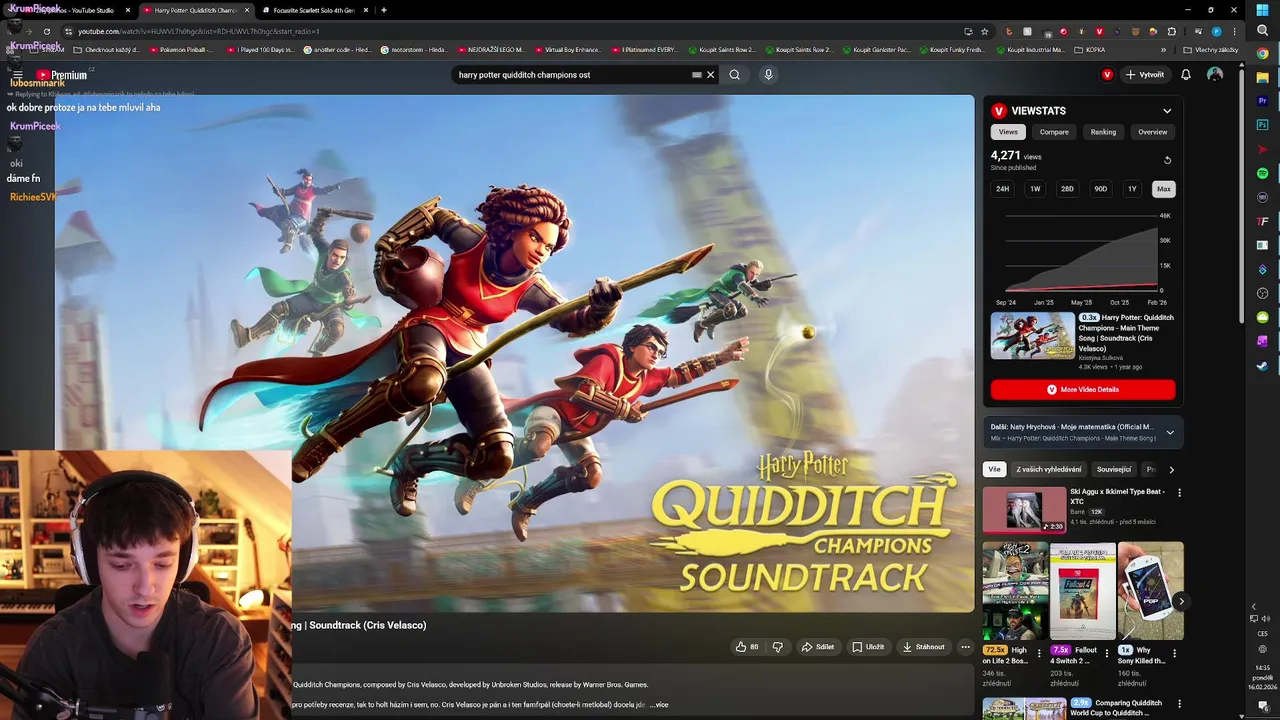The height and width of the screenshot is (720, 1280).
Task: Select the 1Y time range
Action: click(1132, 189)
